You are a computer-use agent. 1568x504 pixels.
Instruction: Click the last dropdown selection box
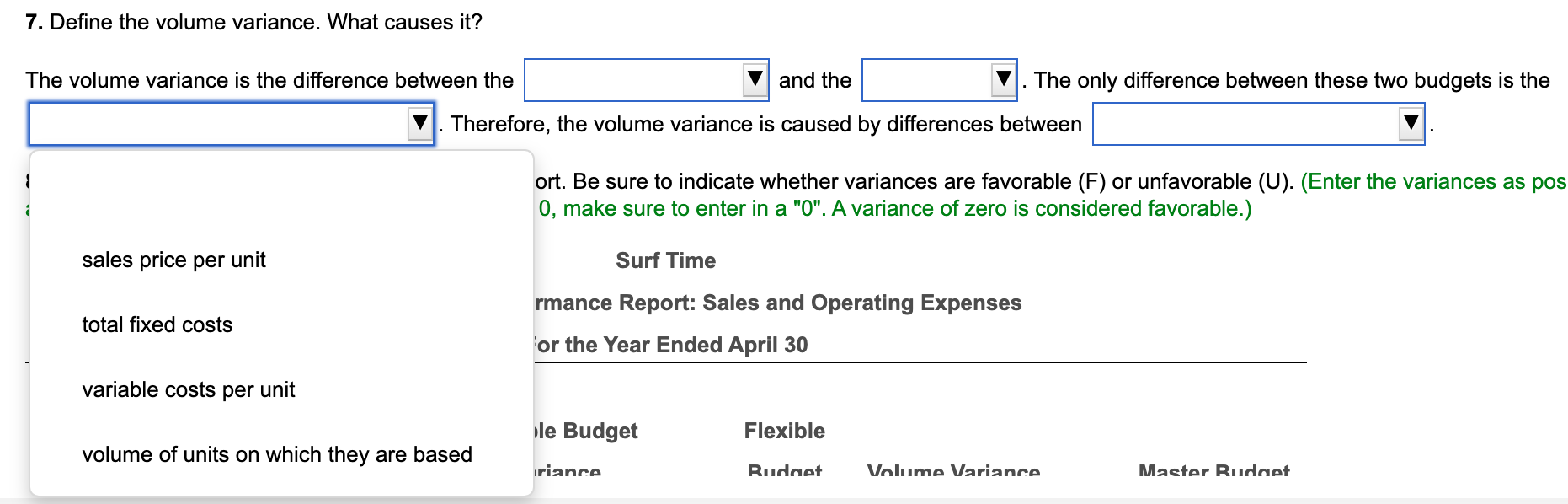pyautogui.click(x=1246, y=123)
